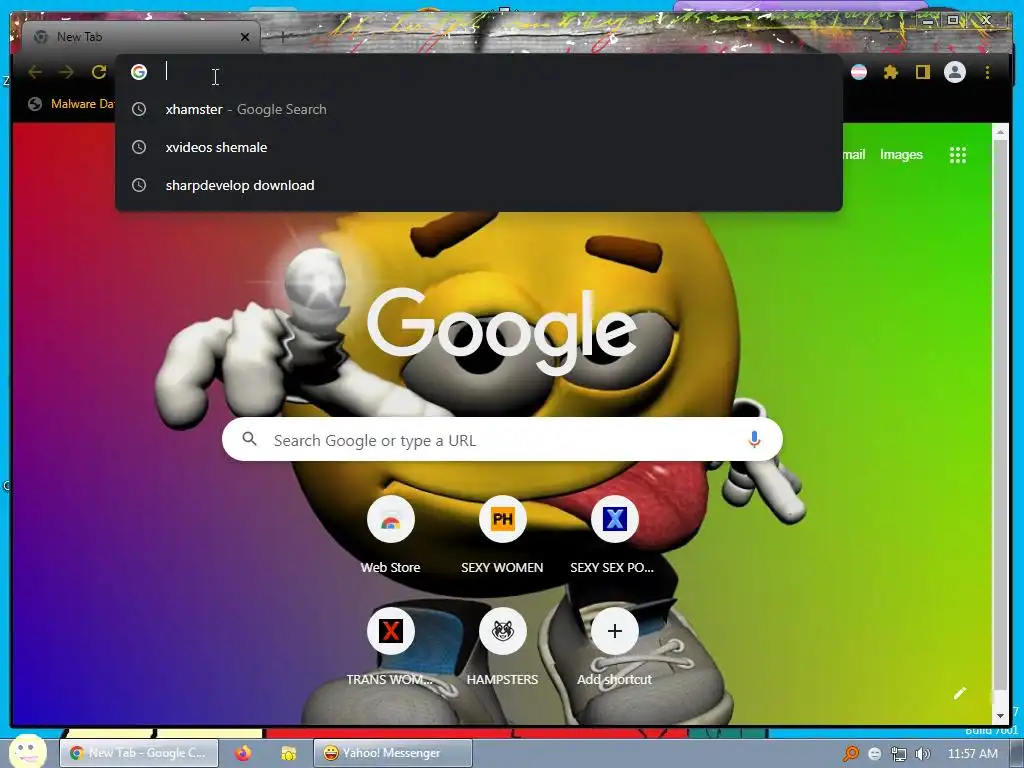
Task: Click the smiley face tray icon
Action: [x=874, y=754]
